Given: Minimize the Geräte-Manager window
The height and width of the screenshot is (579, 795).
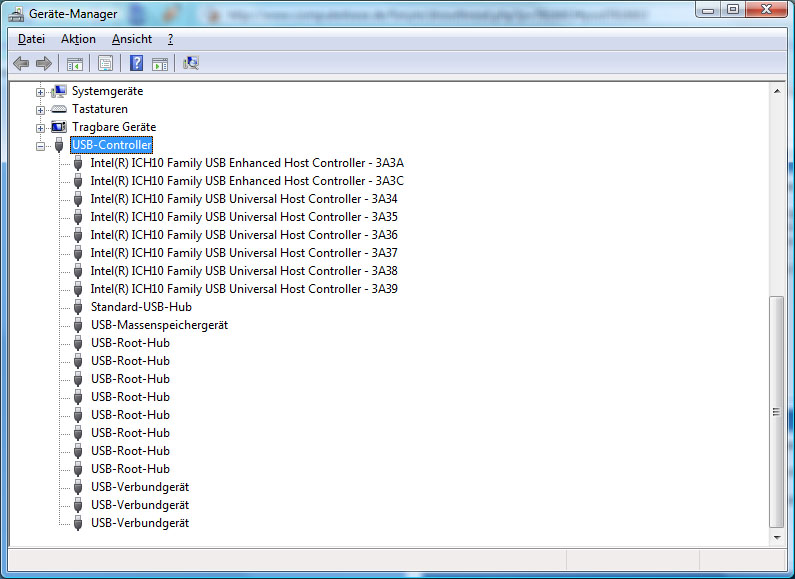Looking at the screenshot, I should coord(708,10).
